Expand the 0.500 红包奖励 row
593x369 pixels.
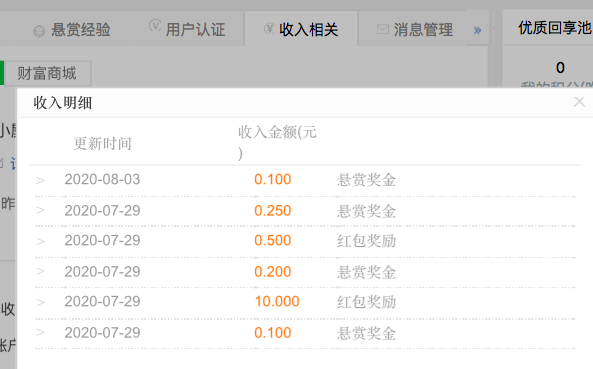[40, 241]
